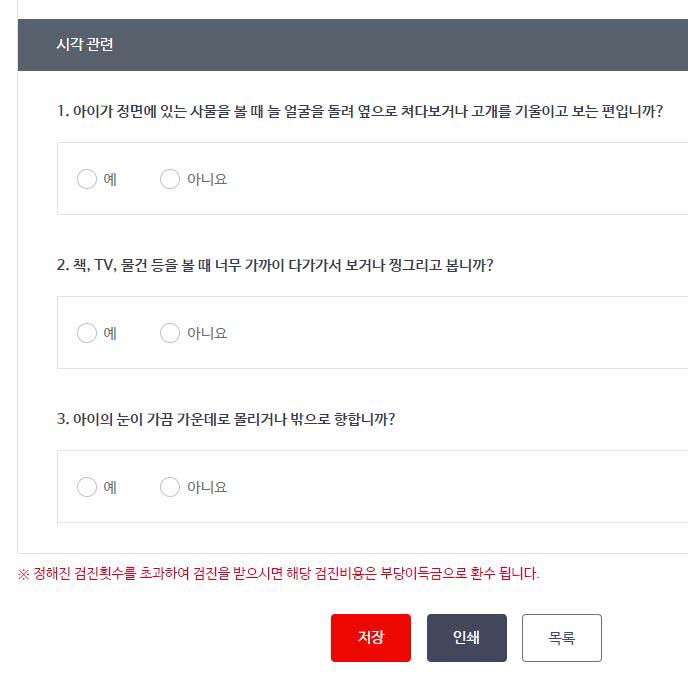Select 예 radio circle for question 1
The width and height of the screenshot is (688, 676).
click(87, 179)
